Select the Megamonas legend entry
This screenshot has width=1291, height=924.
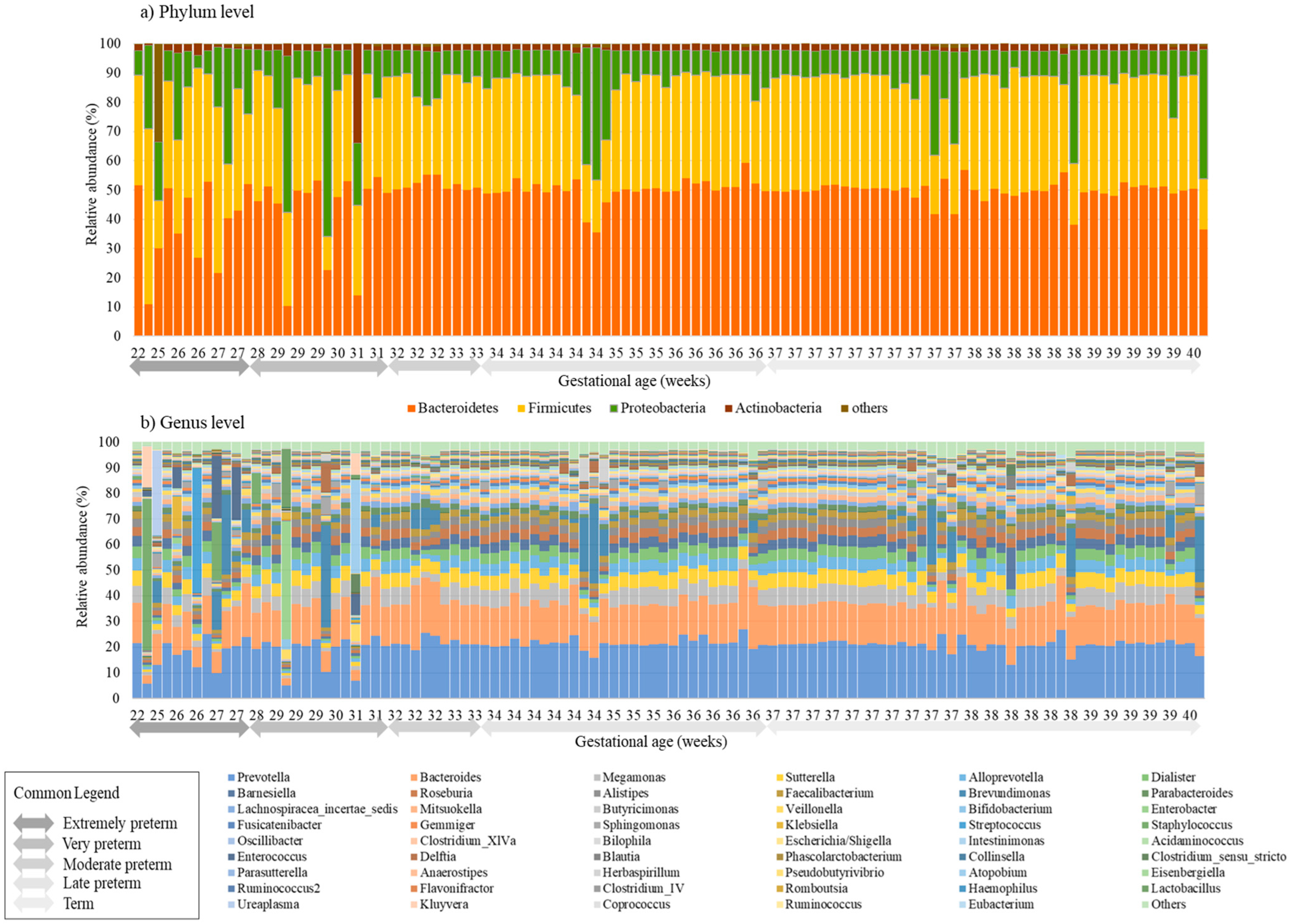pos(634,777)
